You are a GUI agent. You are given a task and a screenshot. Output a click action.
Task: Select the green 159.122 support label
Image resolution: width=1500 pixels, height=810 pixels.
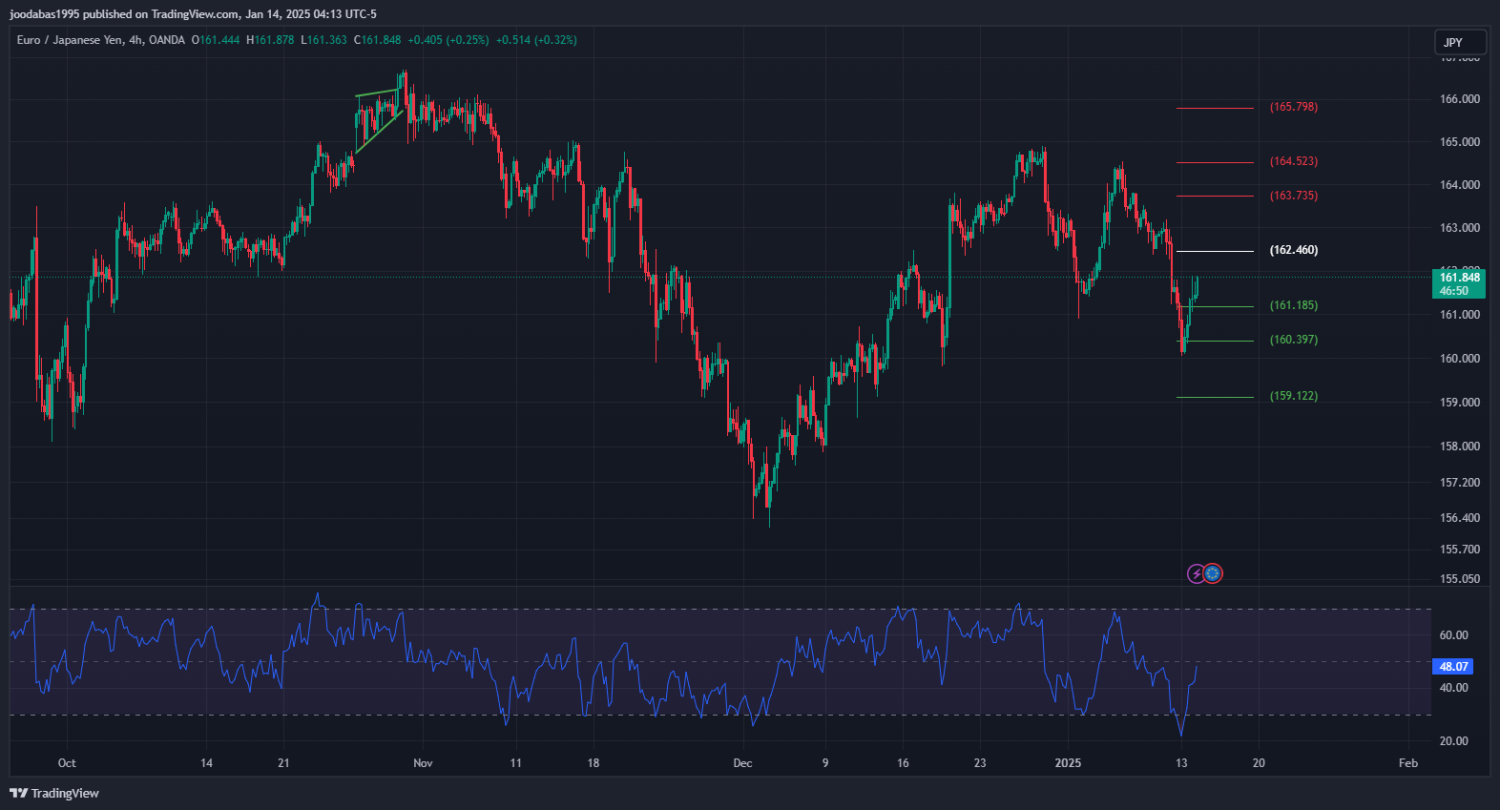tap(1293, 396)
